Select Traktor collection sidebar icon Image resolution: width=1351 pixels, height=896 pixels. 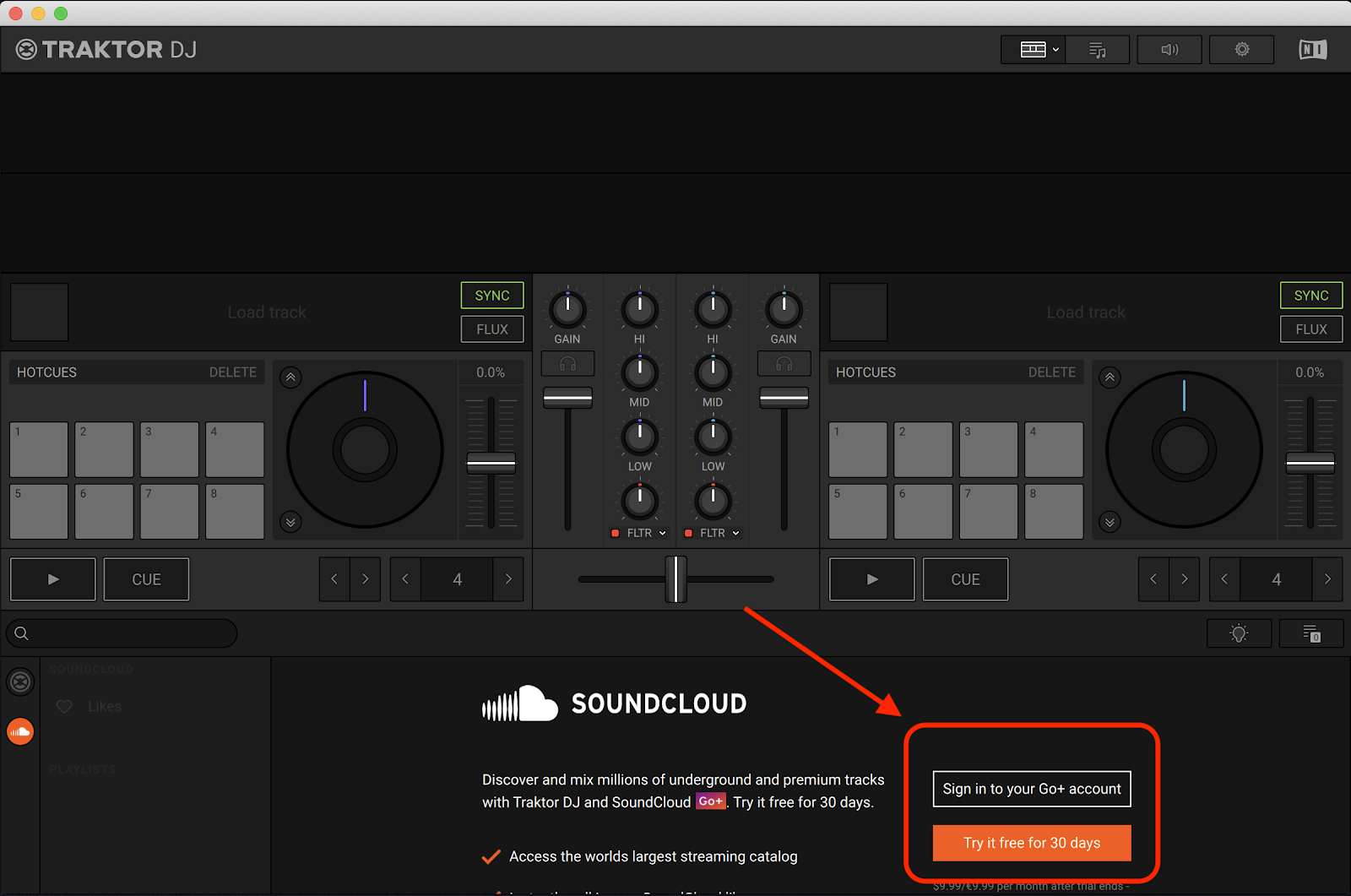(x=20, y=682)
